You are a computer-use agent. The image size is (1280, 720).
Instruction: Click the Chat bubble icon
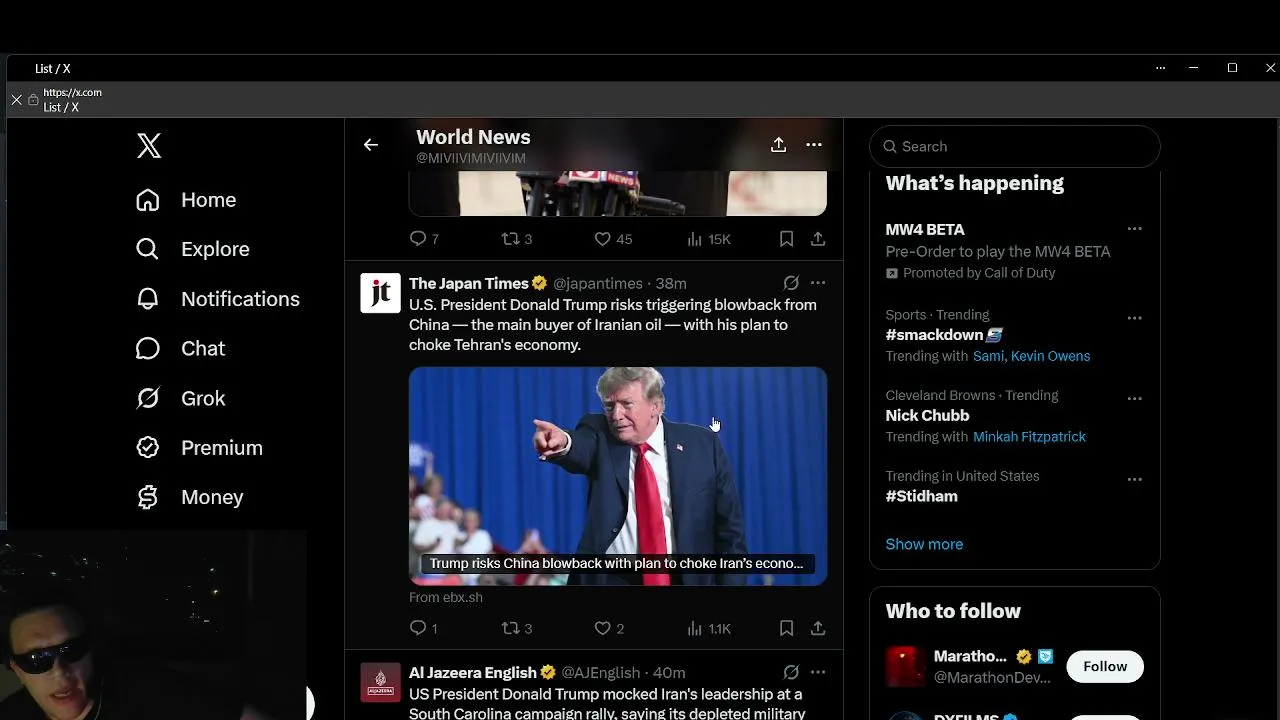coord(148,348)
